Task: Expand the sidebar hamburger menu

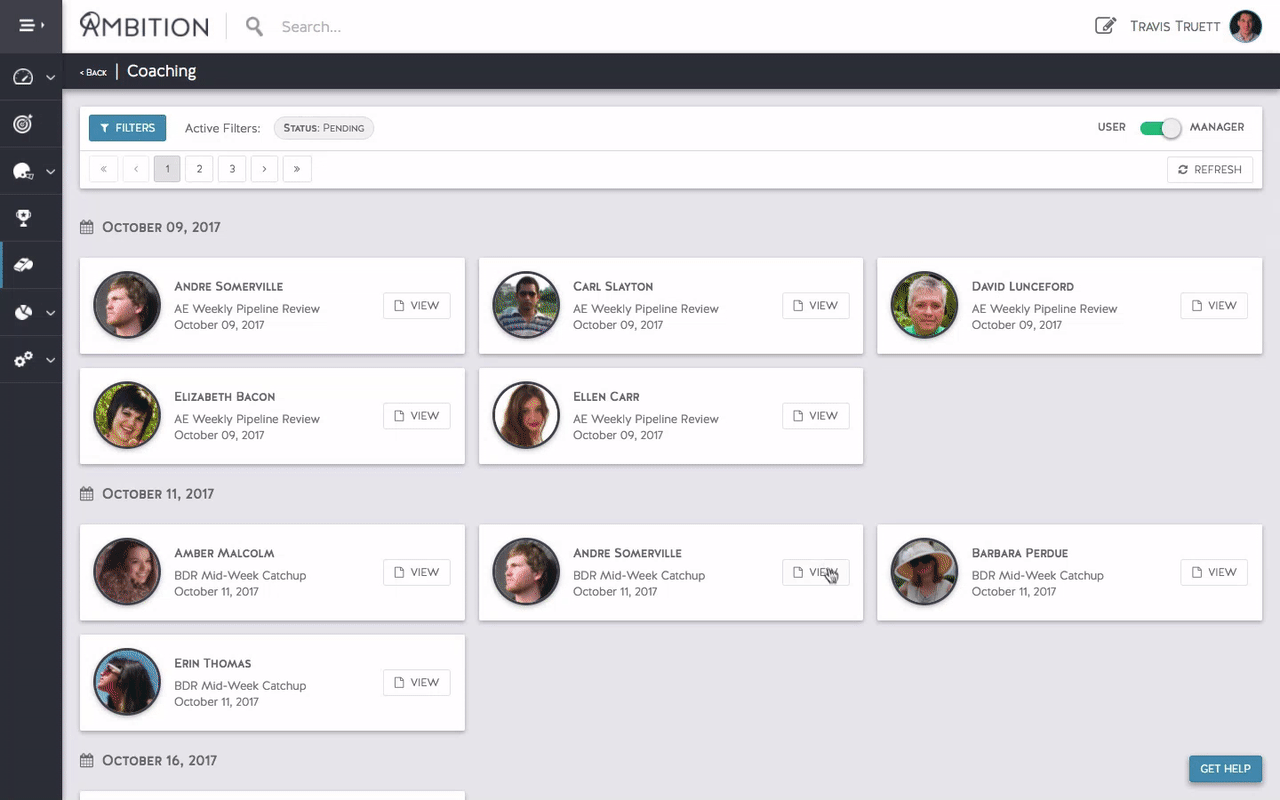Action: coord(31,26)
